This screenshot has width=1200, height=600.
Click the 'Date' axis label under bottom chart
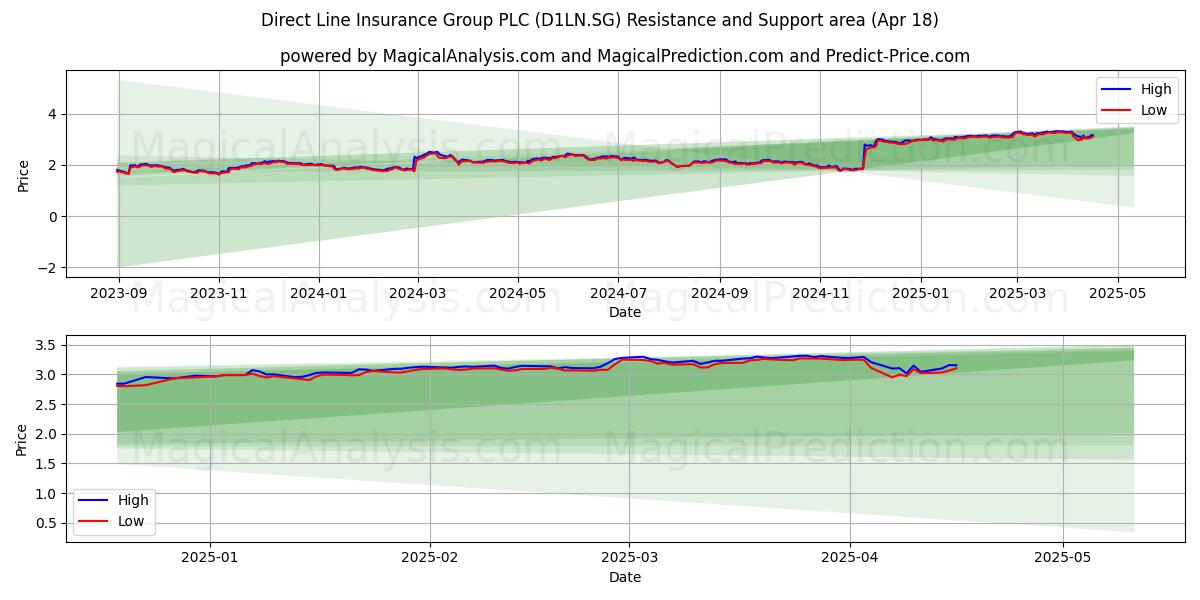(x=625, y=577)
